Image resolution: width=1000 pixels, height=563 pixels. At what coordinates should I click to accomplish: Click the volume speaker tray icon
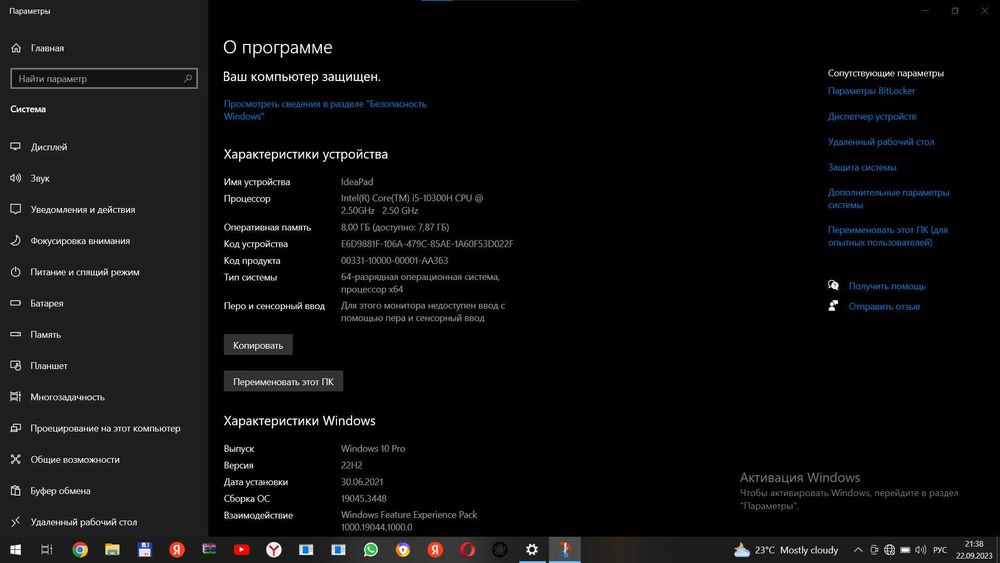pos(920,550)
